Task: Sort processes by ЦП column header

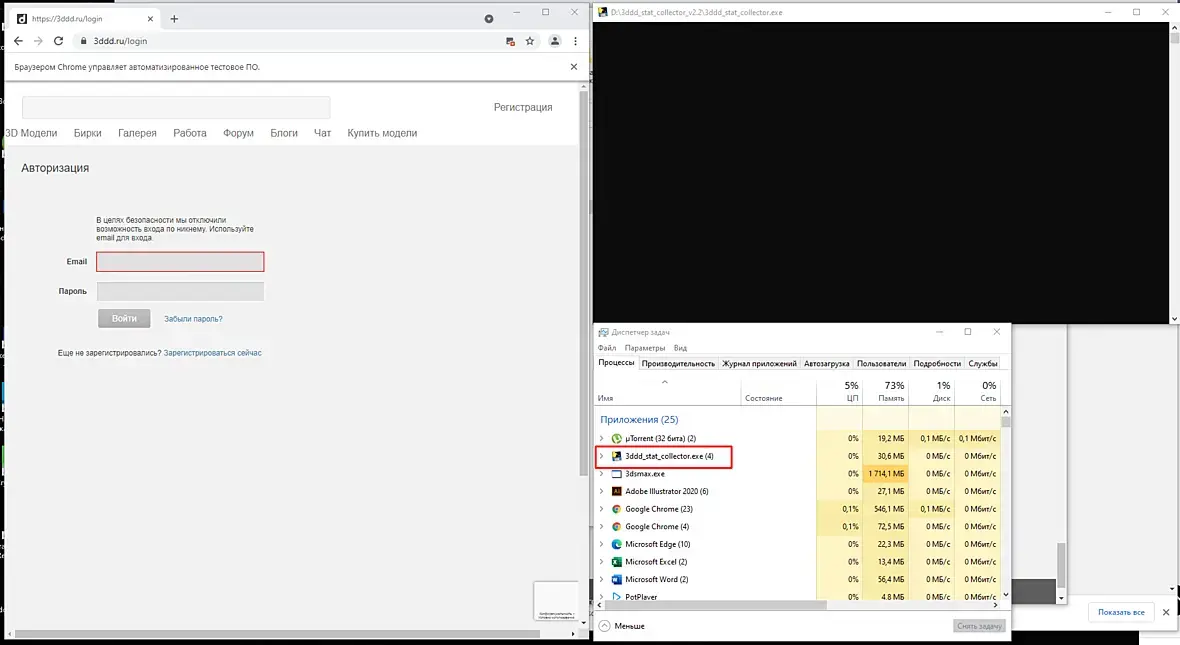Action: (840, 391)
